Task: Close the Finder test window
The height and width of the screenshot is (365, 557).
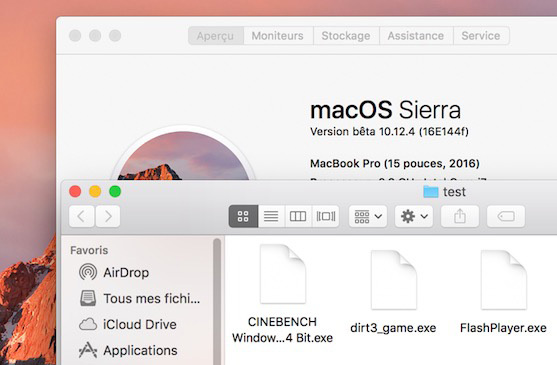Action: point(75,191)
